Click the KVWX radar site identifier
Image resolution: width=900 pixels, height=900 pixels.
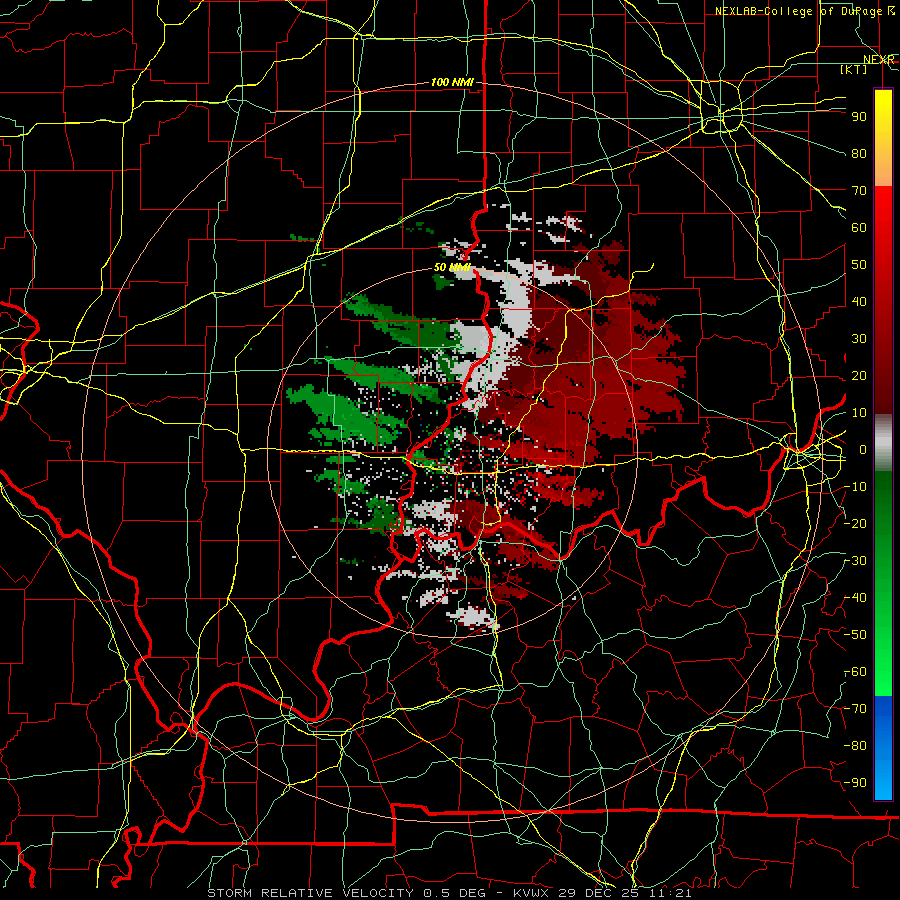click(x=531, y=893)
